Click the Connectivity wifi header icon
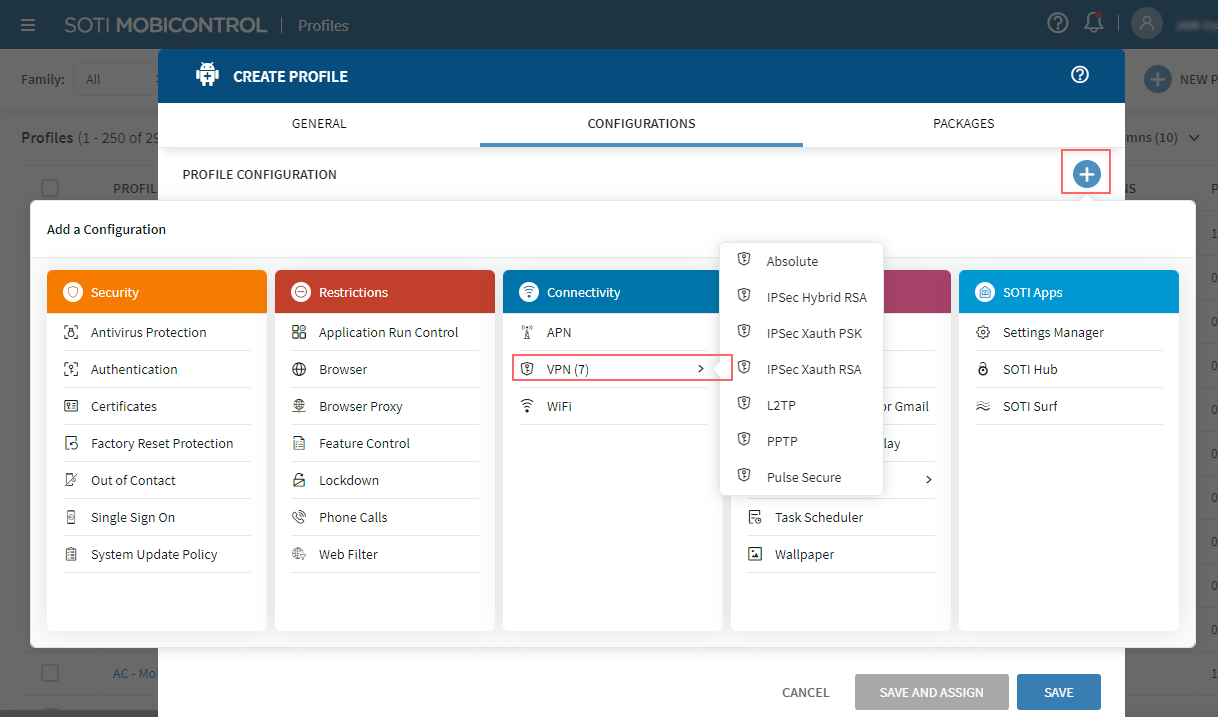The width and height of the screenshot is (1218, 717). tap(528, 292)
